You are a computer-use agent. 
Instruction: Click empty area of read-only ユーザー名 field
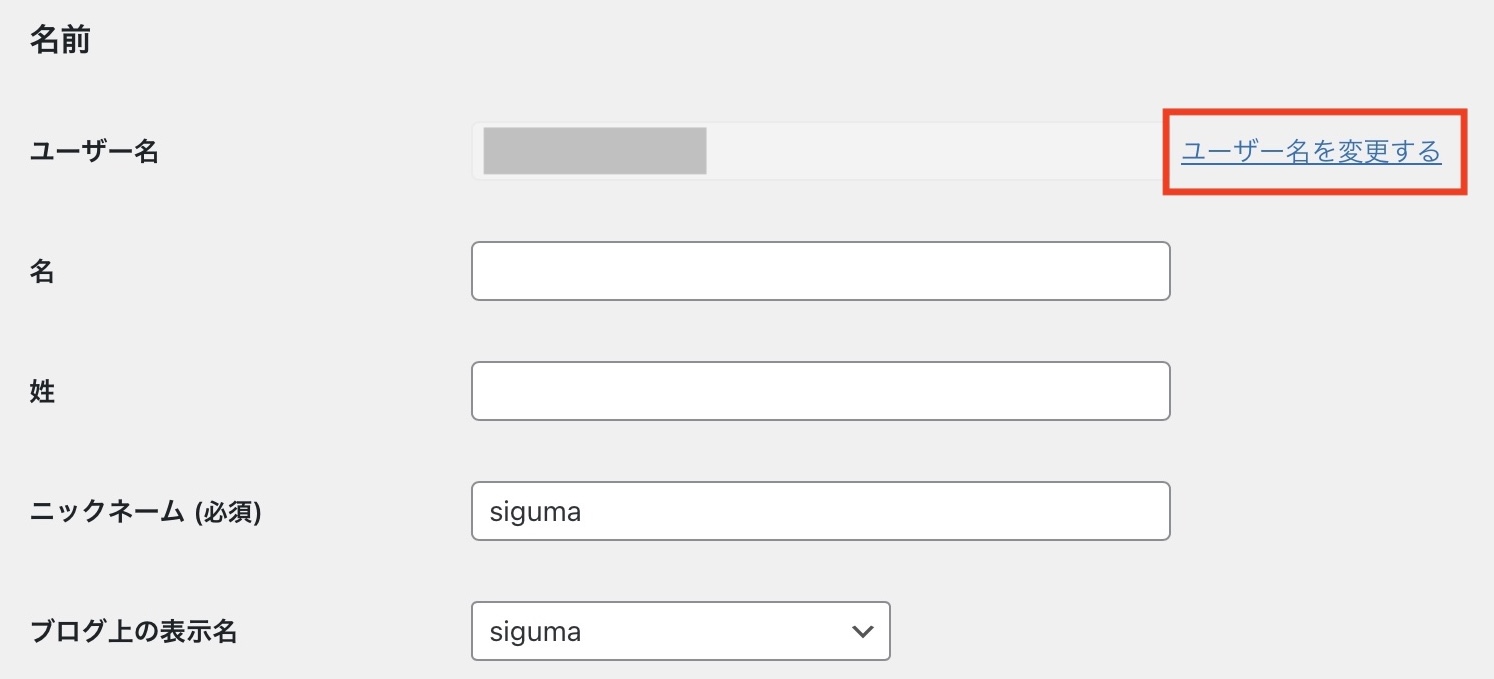(x=930, y=151)
